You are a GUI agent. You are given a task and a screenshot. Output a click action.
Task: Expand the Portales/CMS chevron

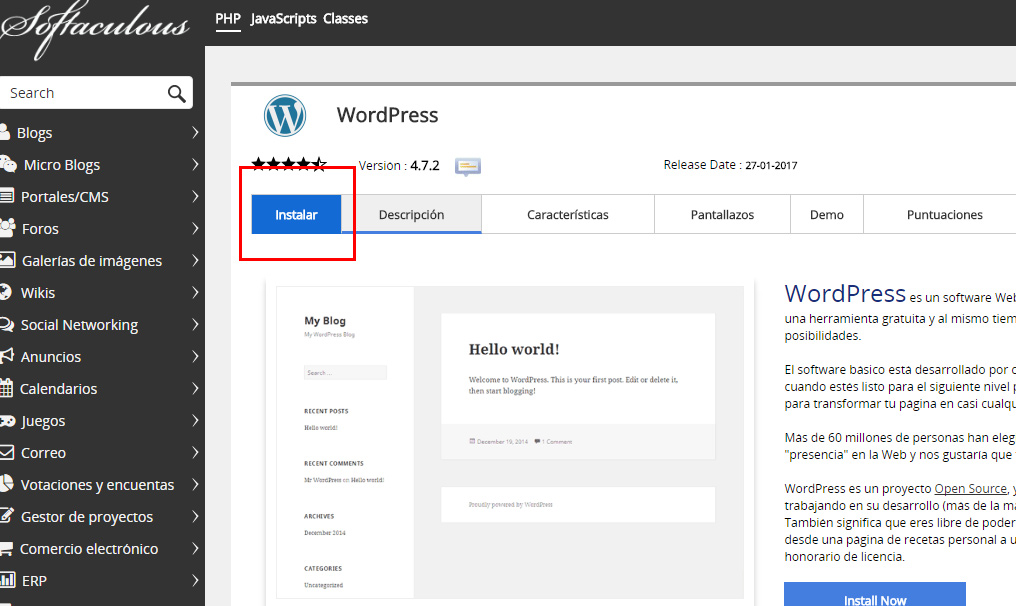click(195, 196)
